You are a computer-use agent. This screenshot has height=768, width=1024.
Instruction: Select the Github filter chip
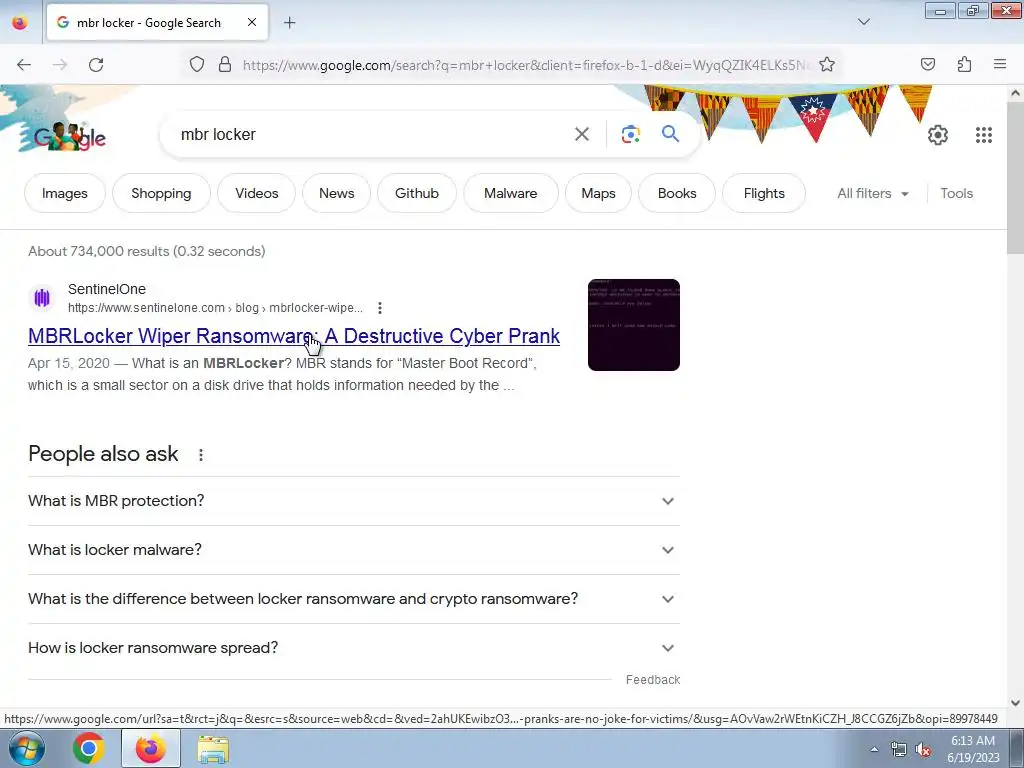(x=417, y=193)
